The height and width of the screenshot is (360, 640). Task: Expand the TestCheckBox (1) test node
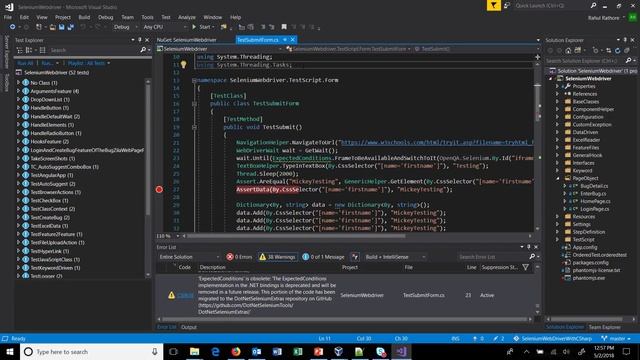pyautogui.click(x=18, y=200)
